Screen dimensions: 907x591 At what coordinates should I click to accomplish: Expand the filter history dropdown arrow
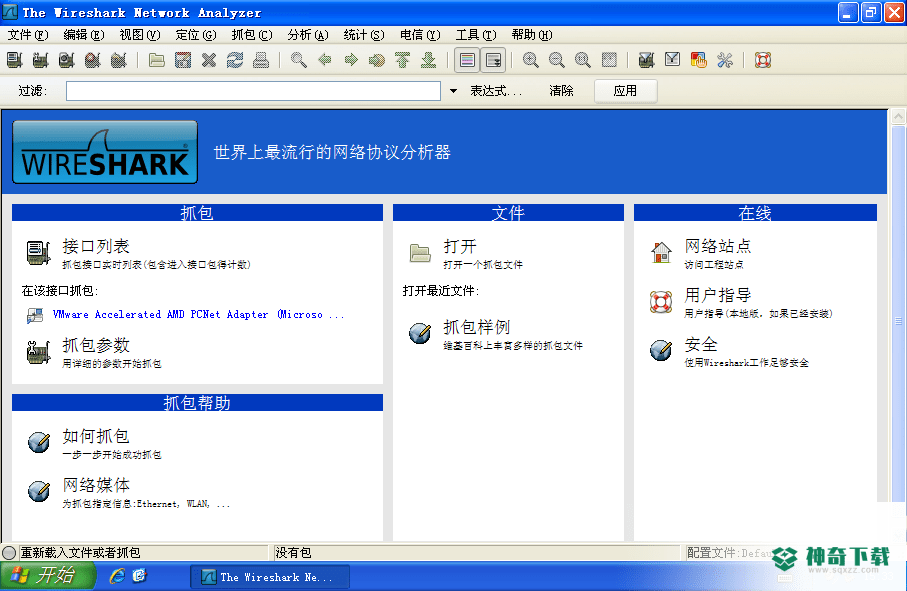coord(454,91)
